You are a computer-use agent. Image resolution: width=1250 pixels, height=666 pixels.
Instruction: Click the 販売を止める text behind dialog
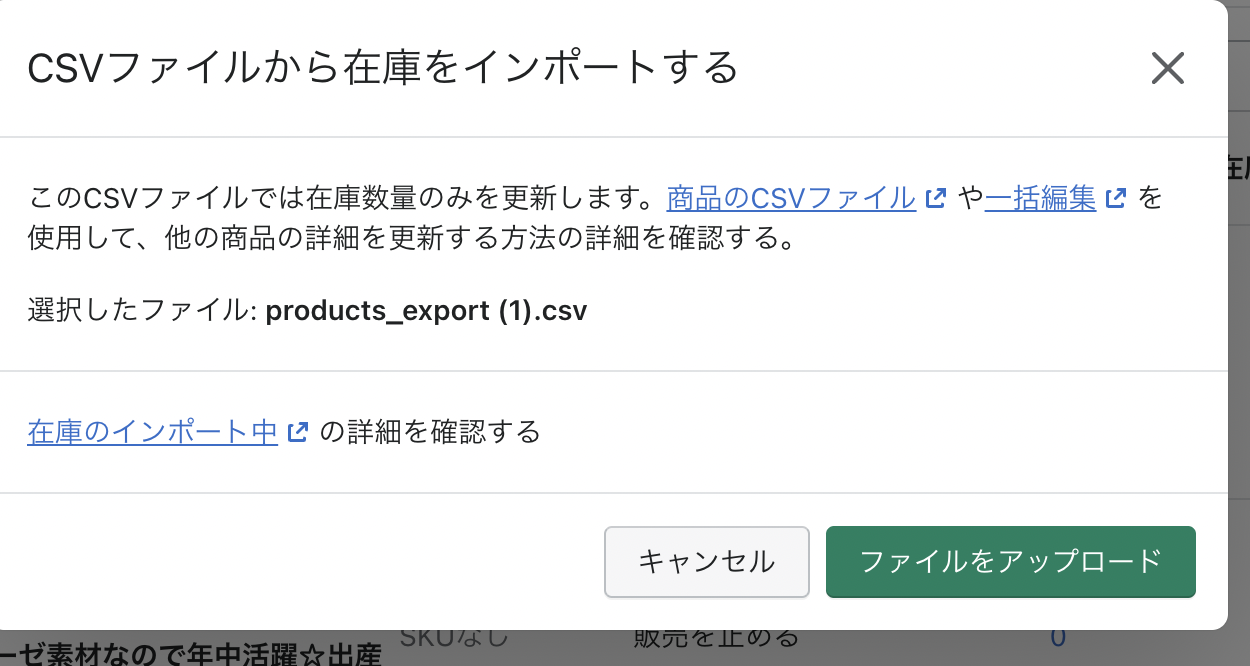717,638
